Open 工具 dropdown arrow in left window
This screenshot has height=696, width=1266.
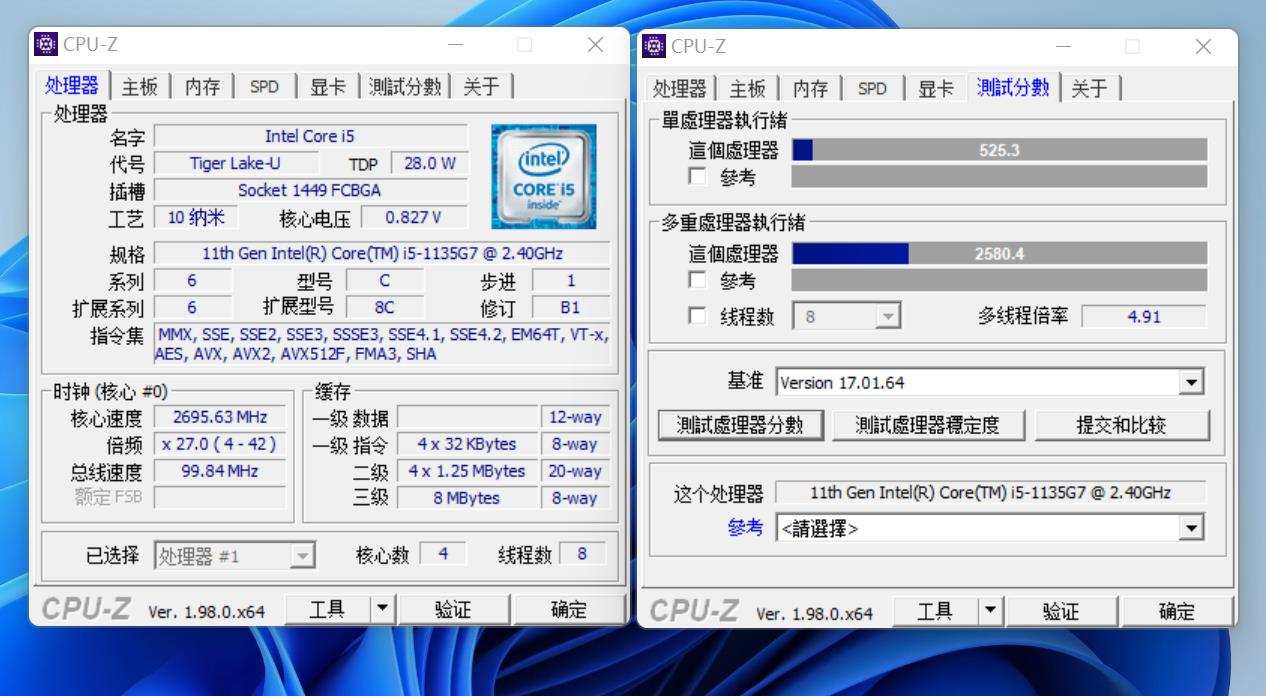click(382, 609)
